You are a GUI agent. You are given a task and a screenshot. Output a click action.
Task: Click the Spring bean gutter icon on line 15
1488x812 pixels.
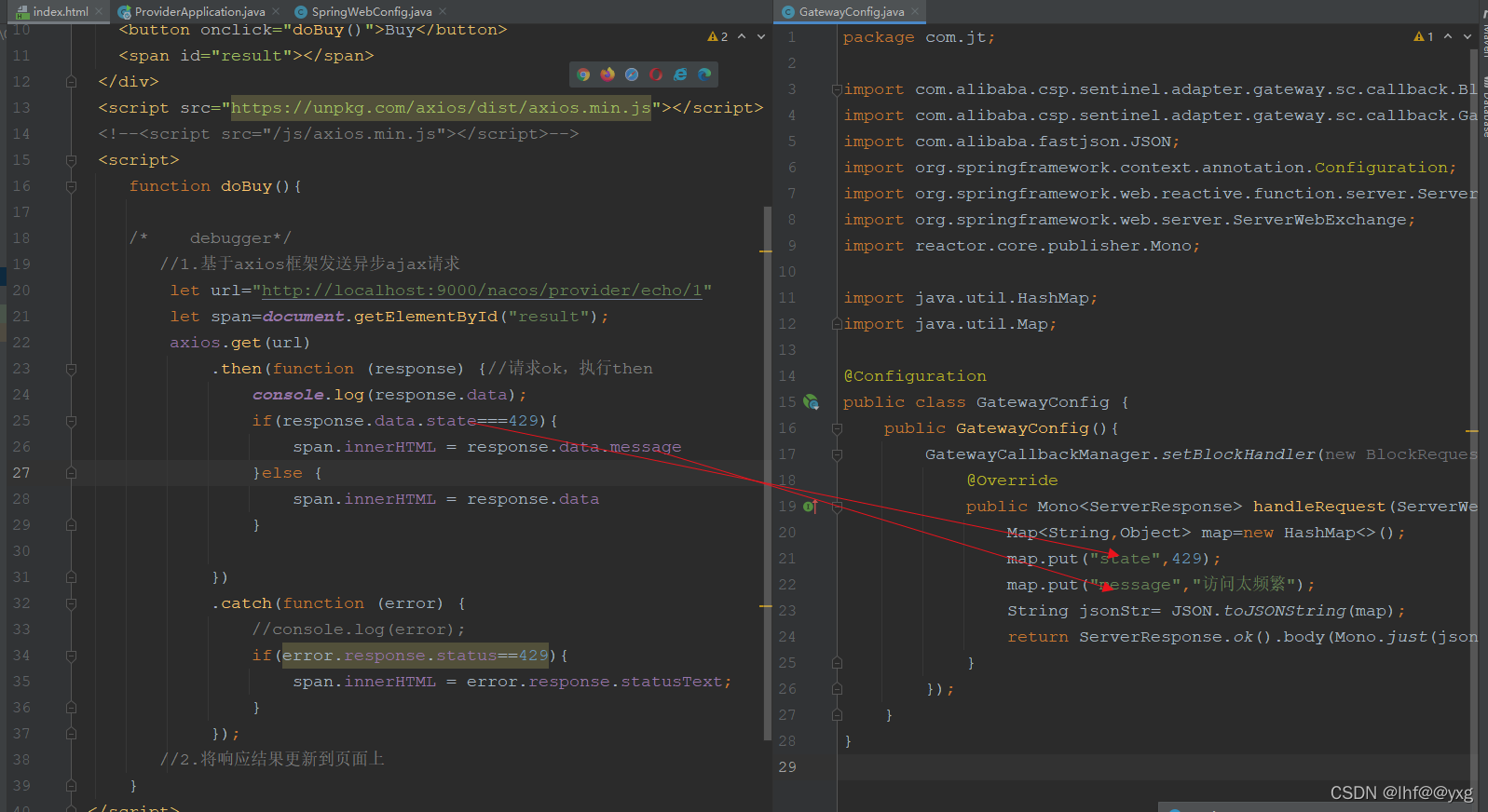(x=811, y=402)
